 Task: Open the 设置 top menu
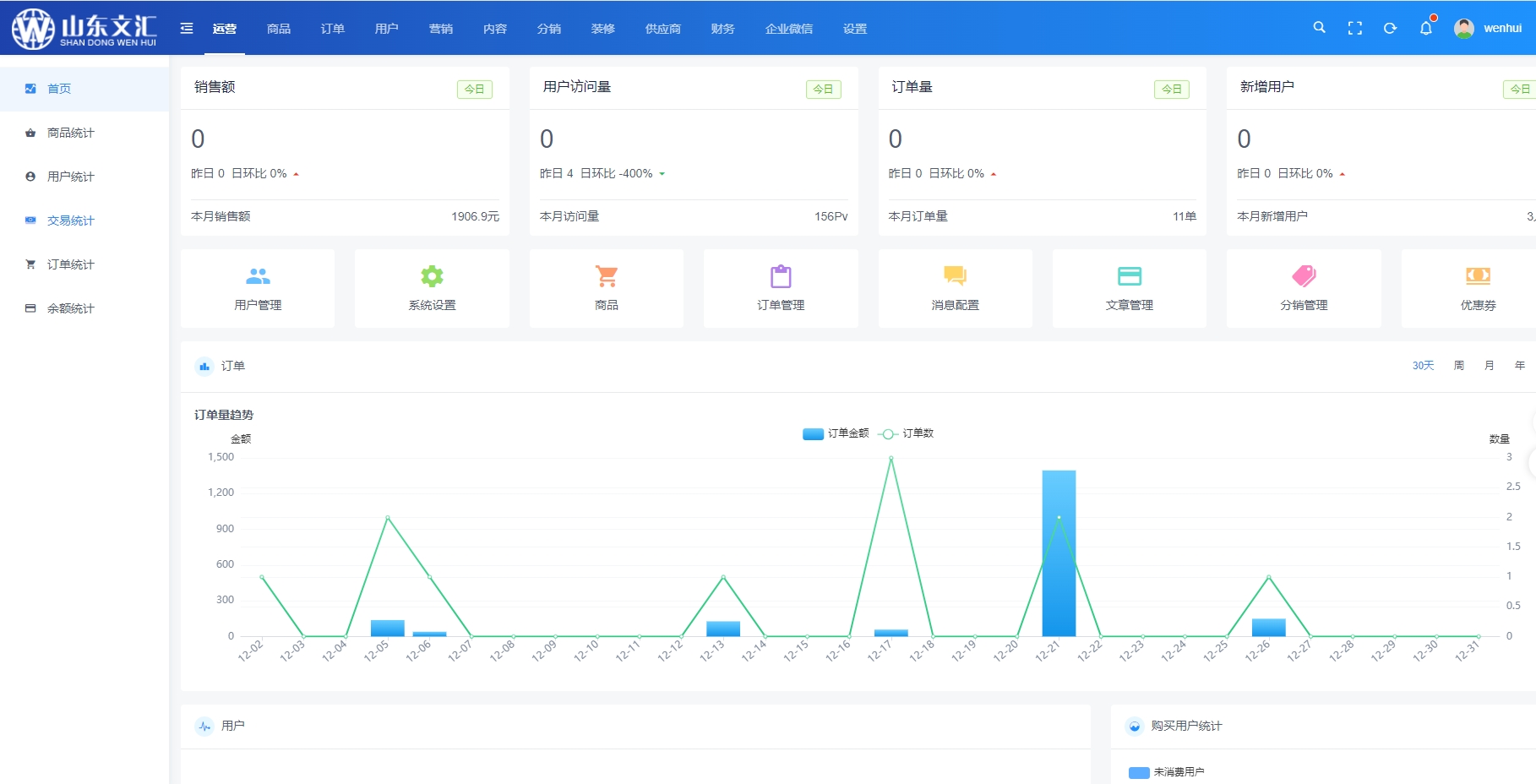pyautogui.click(x=855, y=29)
